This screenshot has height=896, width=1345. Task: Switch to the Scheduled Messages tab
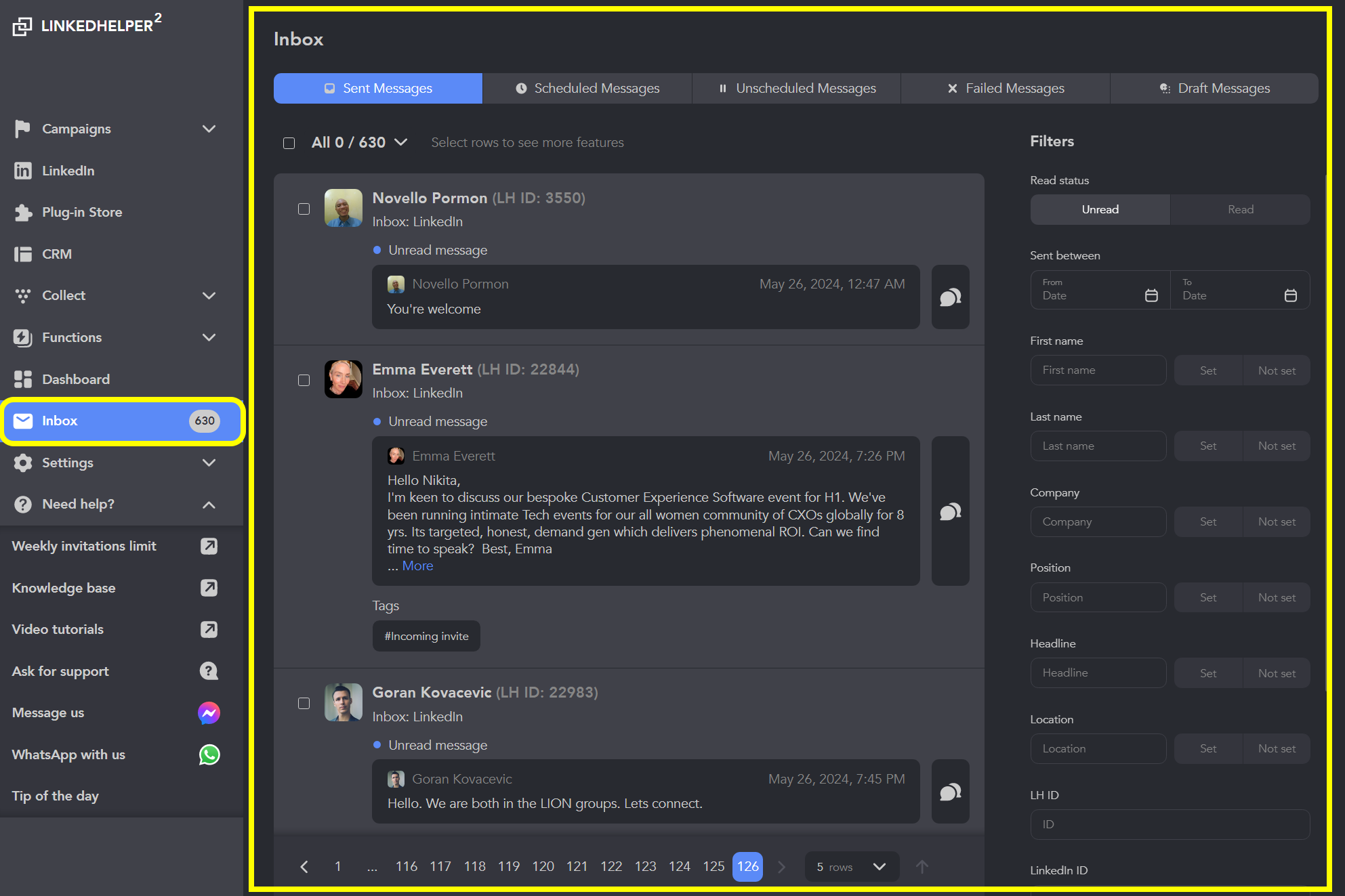(x=587, y=88)
